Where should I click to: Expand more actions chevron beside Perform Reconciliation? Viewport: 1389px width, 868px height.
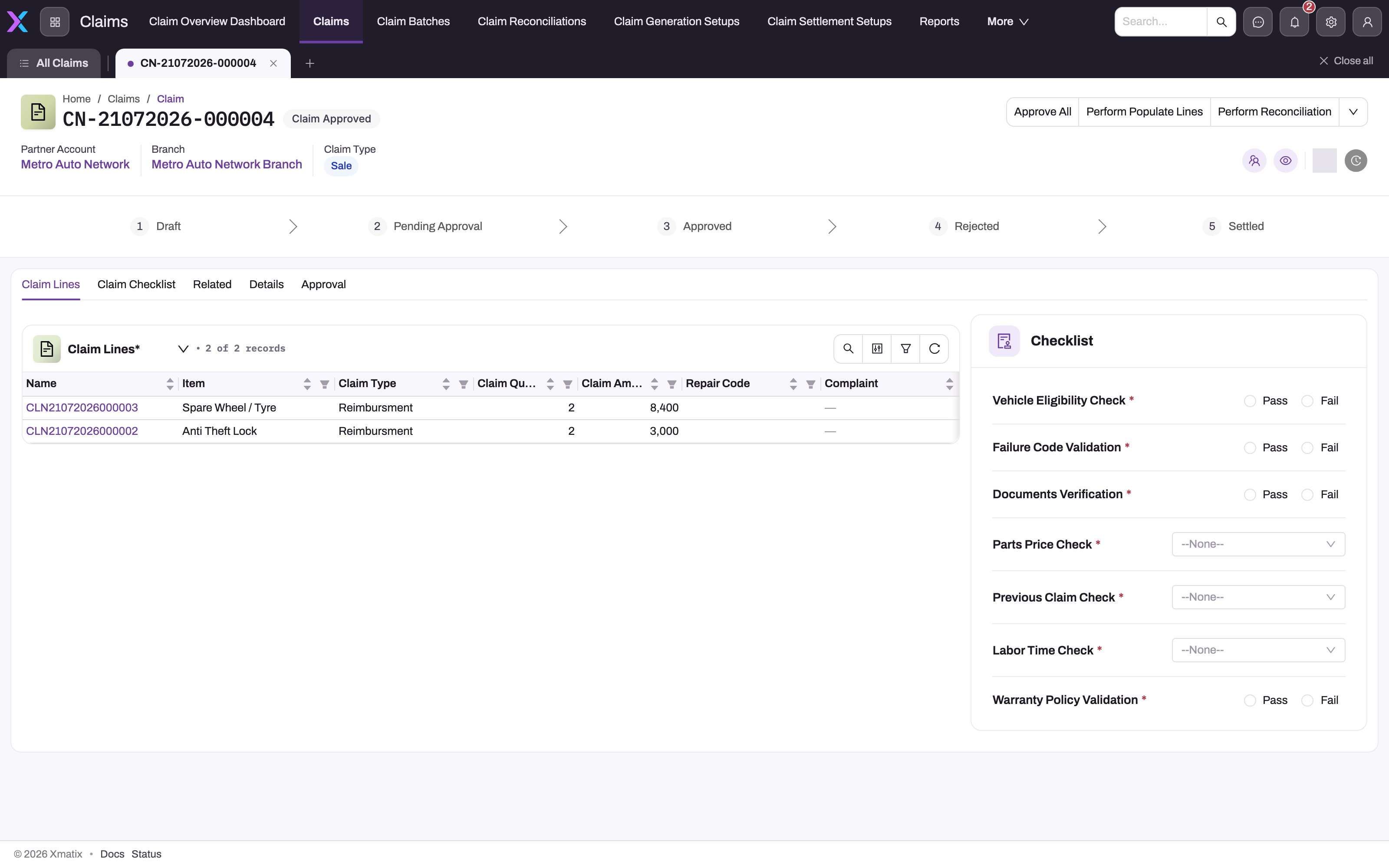(x=1353, y=112)
